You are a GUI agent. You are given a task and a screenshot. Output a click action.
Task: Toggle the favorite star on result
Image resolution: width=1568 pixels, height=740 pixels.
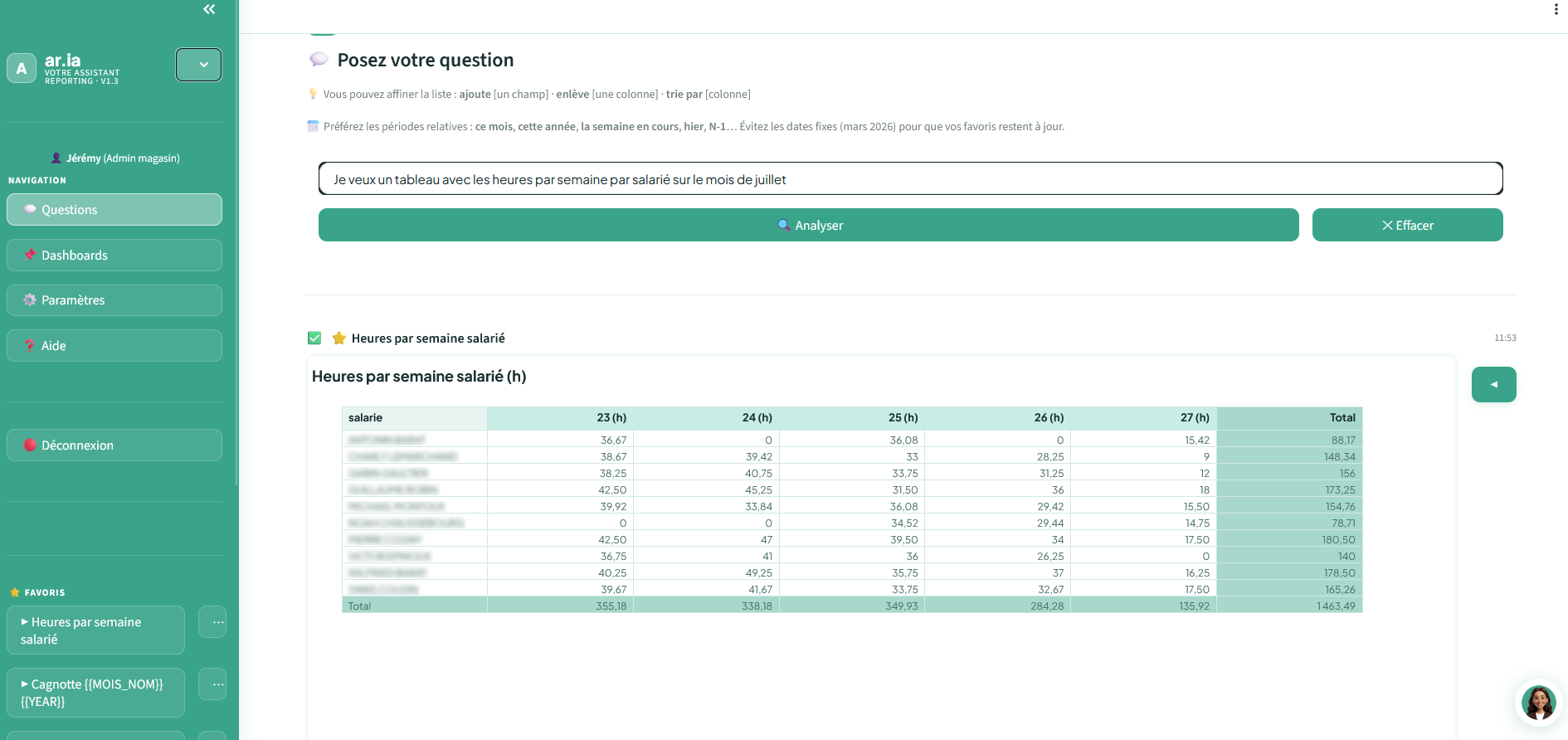338,338
